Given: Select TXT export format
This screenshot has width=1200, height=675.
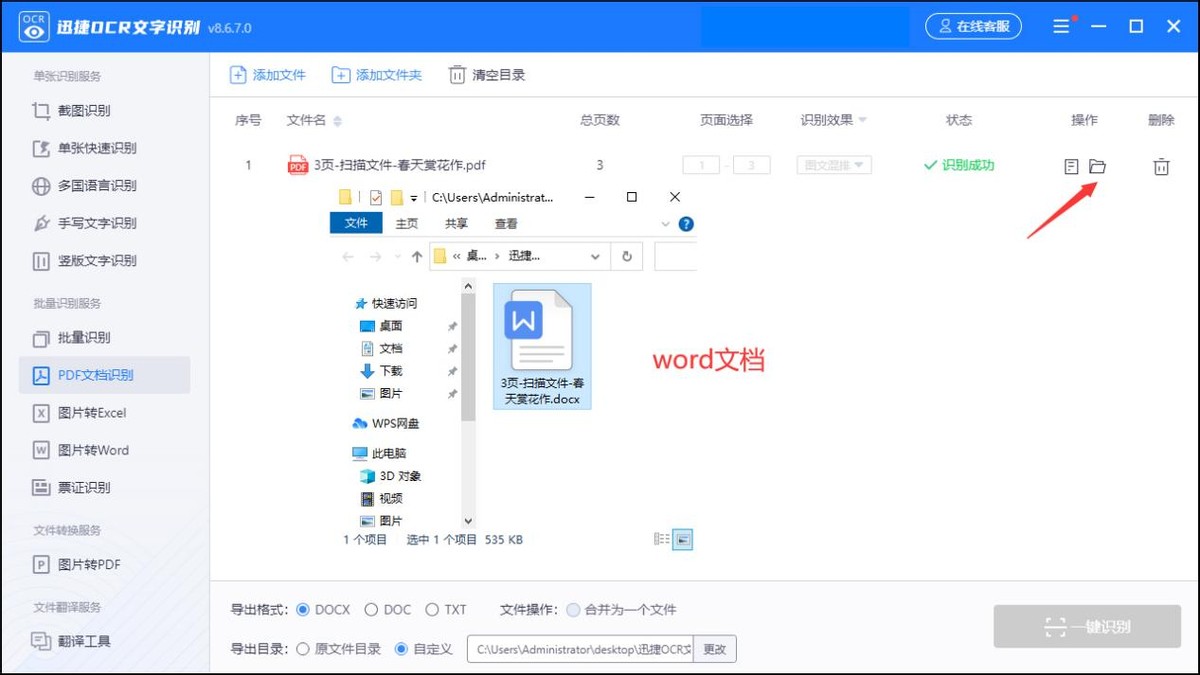Looking at the screenshot, I should point(446,609).
